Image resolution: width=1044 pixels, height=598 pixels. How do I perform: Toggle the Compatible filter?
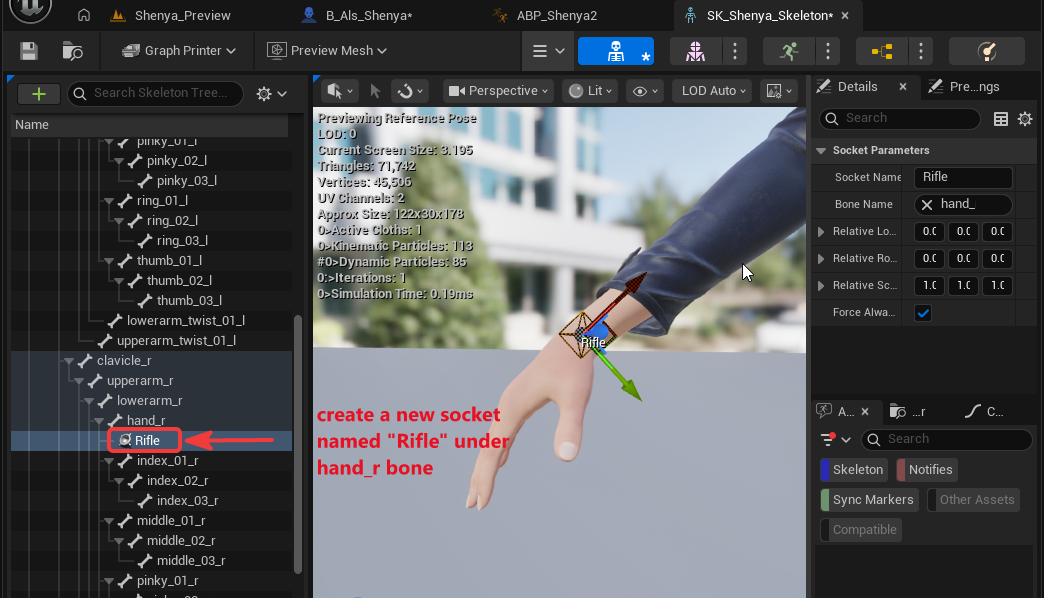[861, 529]
